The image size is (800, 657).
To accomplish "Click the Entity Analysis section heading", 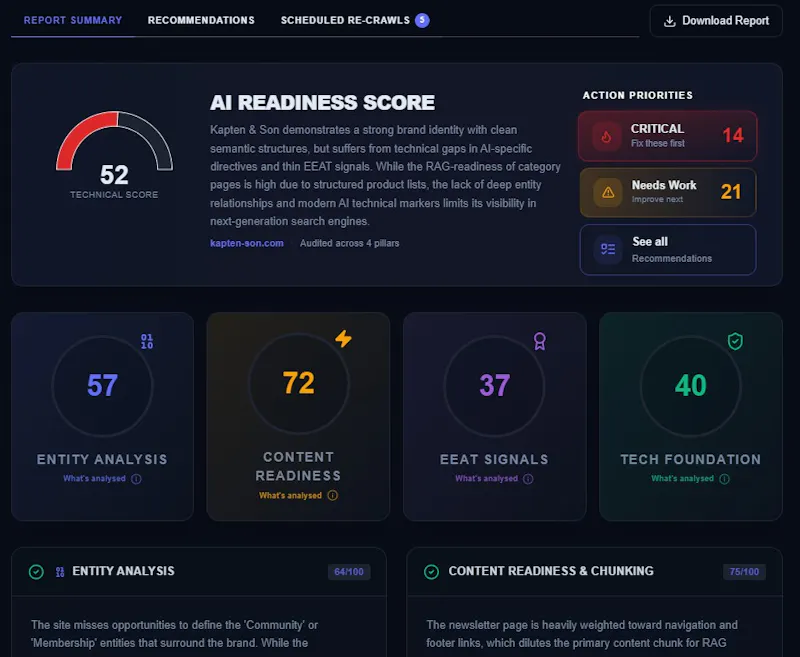I will (123, 571).
